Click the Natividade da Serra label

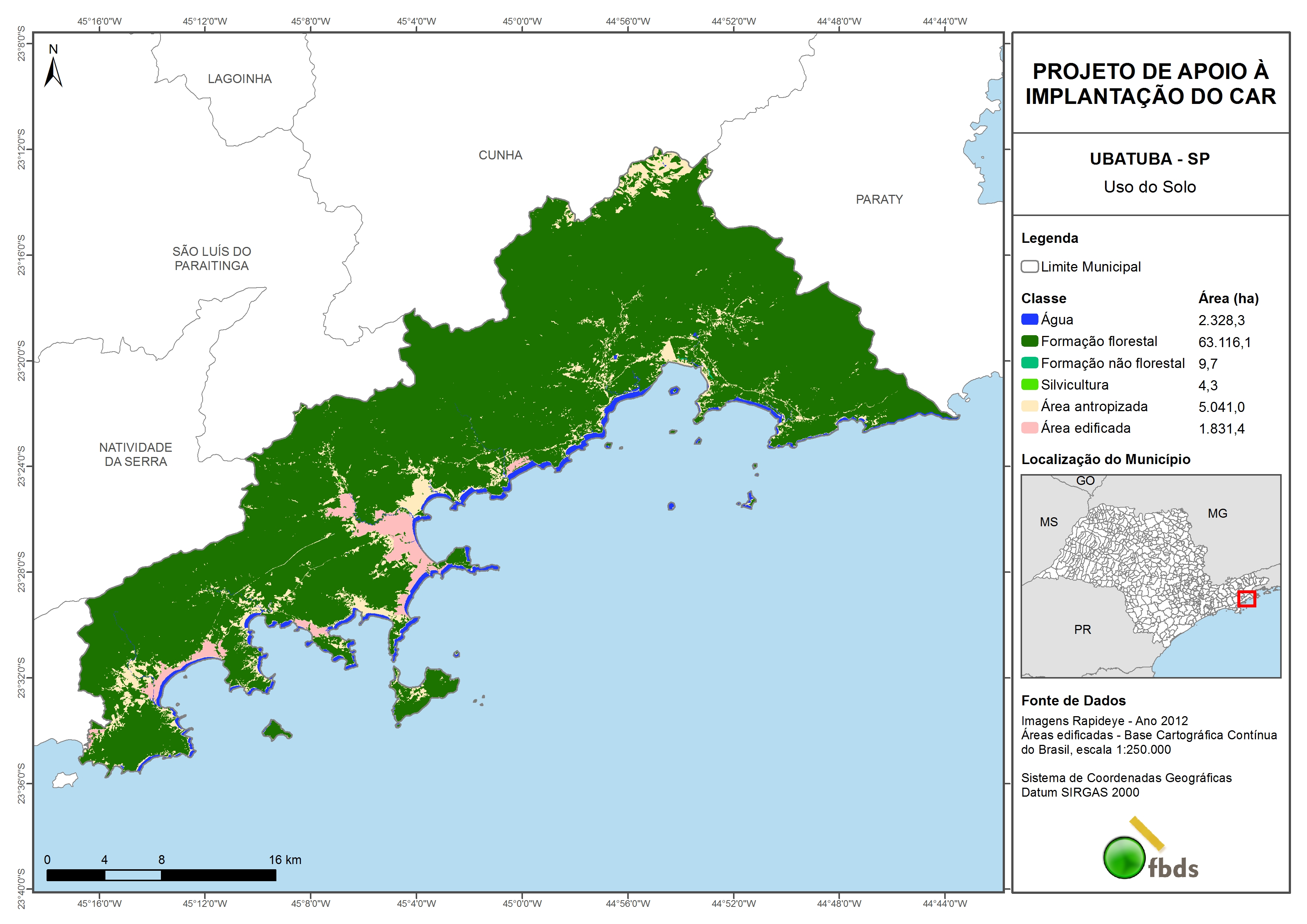point(136,454)
